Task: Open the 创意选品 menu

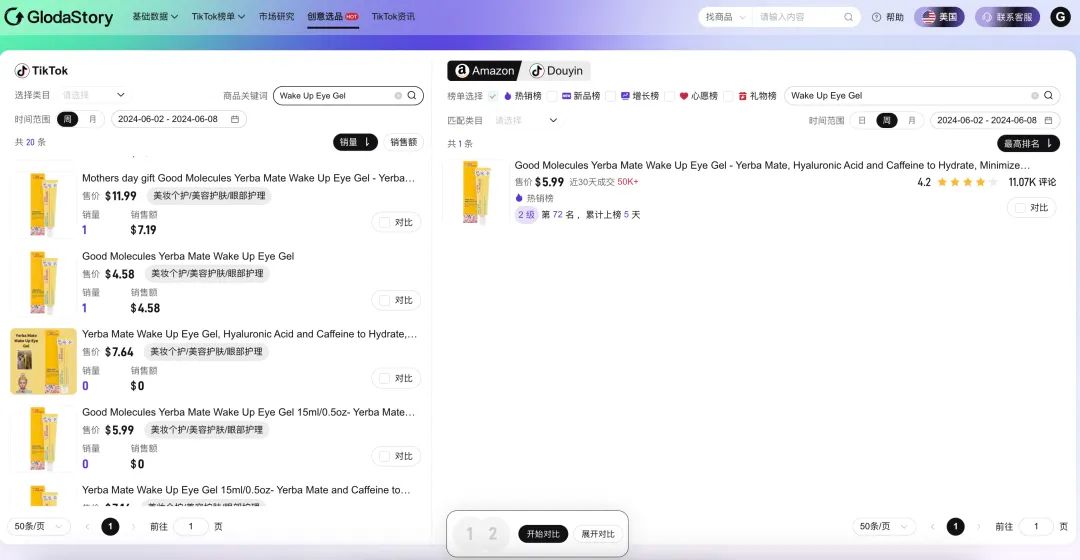Action: [x=333, y=17]
